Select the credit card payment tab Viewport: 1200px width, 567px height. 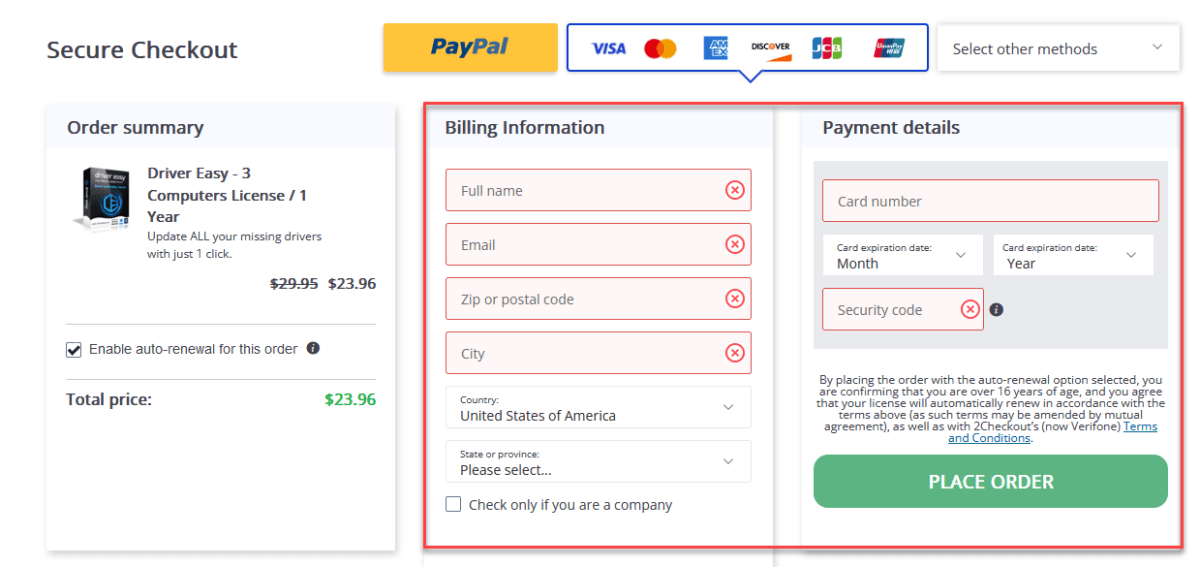pos(747,47)
